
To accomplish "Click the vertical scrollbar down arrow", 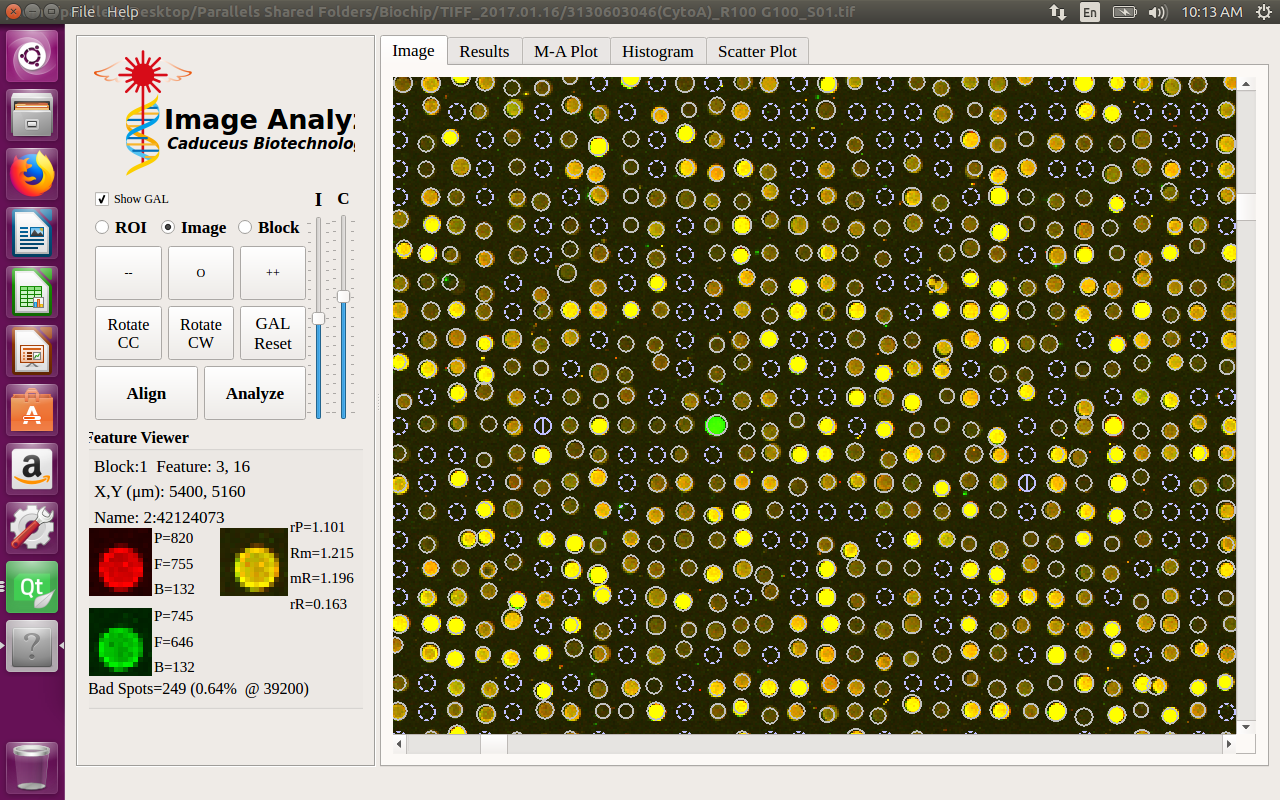I will click(1245, 726).
